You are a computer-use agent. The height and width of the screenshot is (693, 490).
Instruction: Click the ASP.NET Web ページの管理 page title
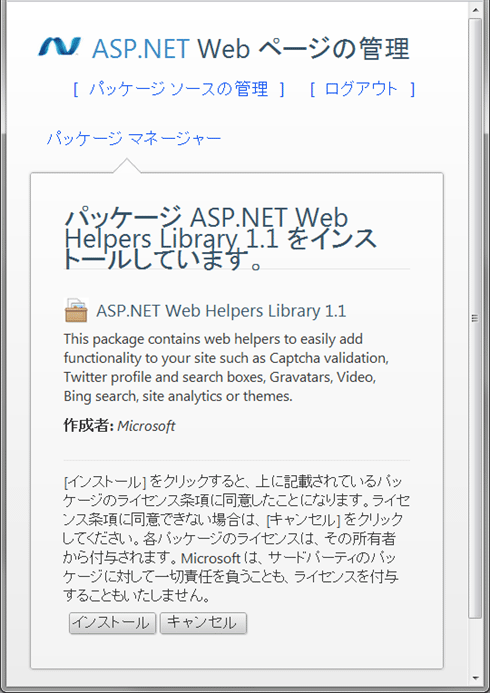(251, 49)
